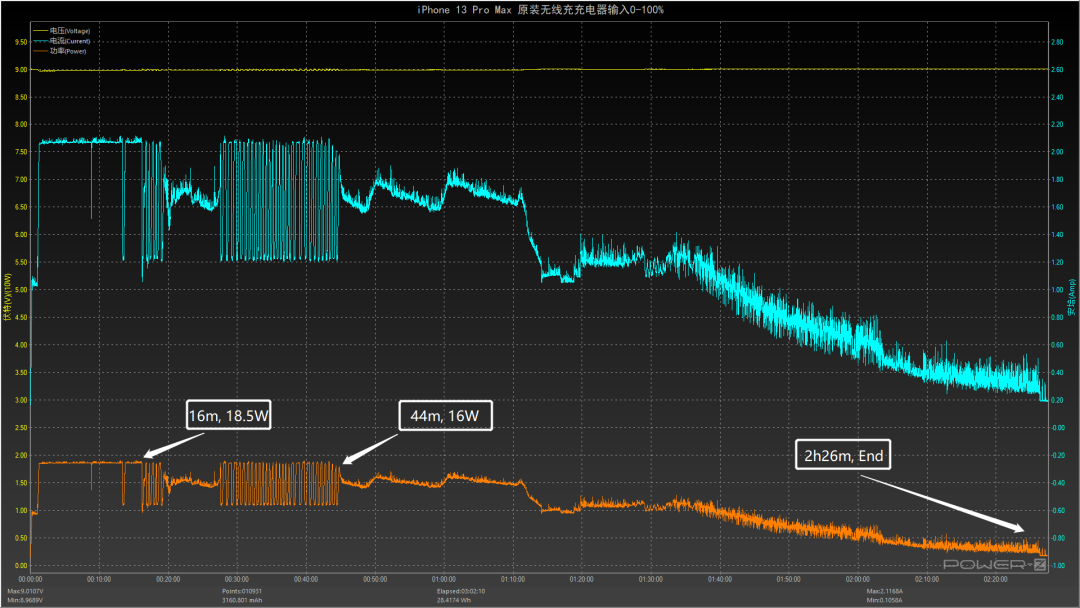
Task: Click the 00:00:00 time axis label
Action: 30,580
